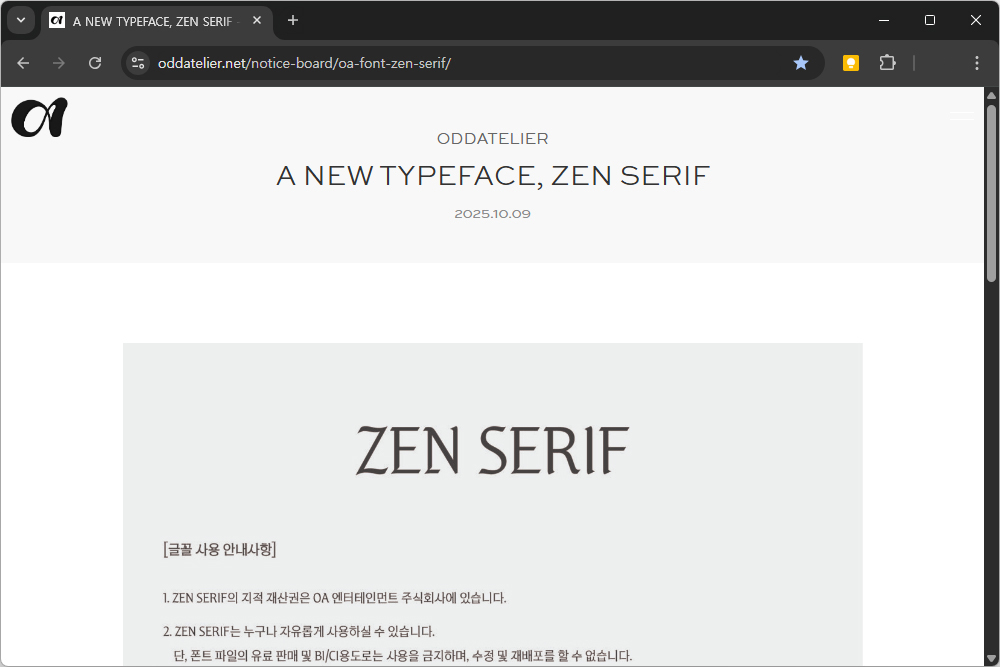Open the Extensions puzzle icon
The image size is (1000, 667).
coord(887,63)
